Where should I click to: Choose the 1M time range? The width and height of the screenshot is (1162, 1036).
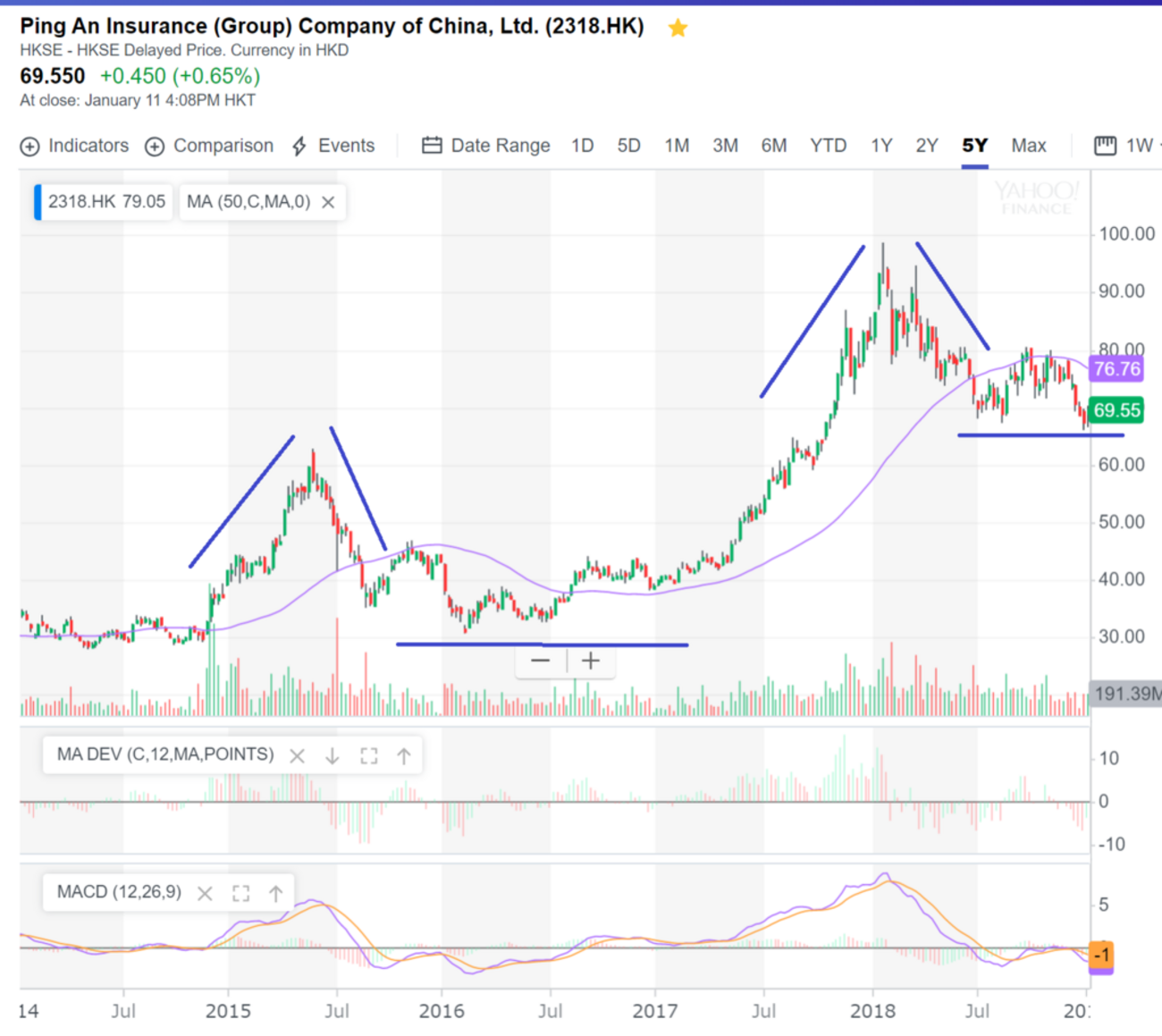(677, 146)
